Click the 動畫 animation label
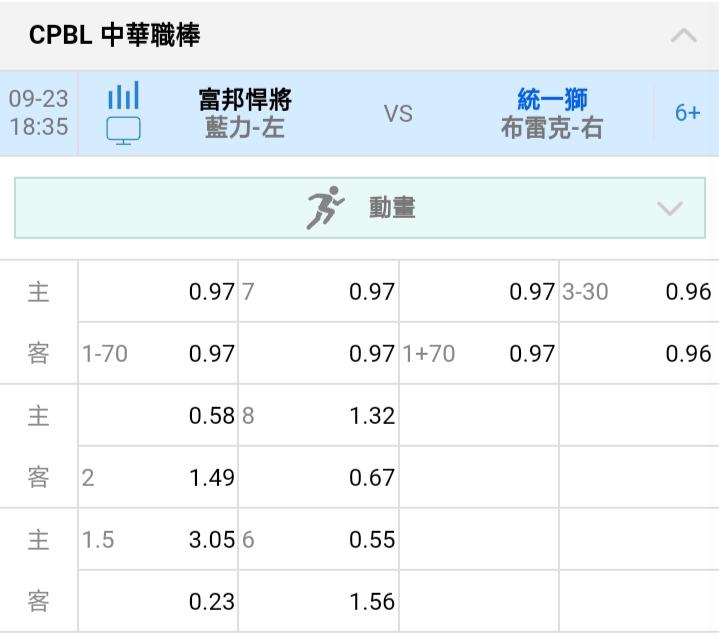719x638 pixels. pos(393,208)
